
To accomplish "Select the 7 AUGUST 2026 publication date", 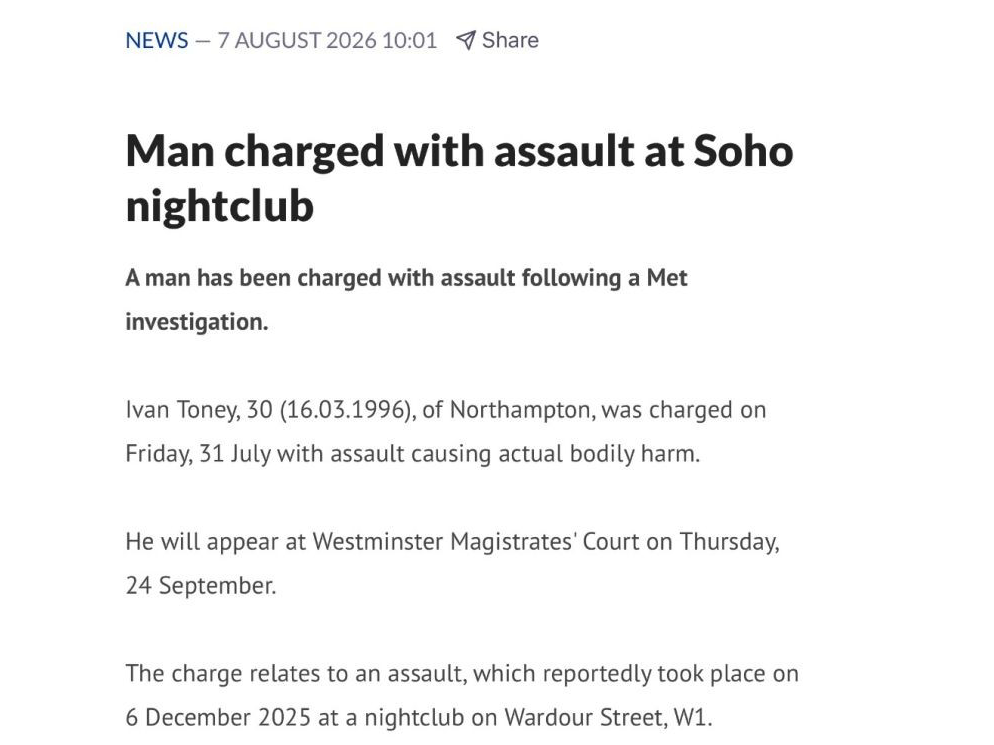I will click(x=297, y=41).
